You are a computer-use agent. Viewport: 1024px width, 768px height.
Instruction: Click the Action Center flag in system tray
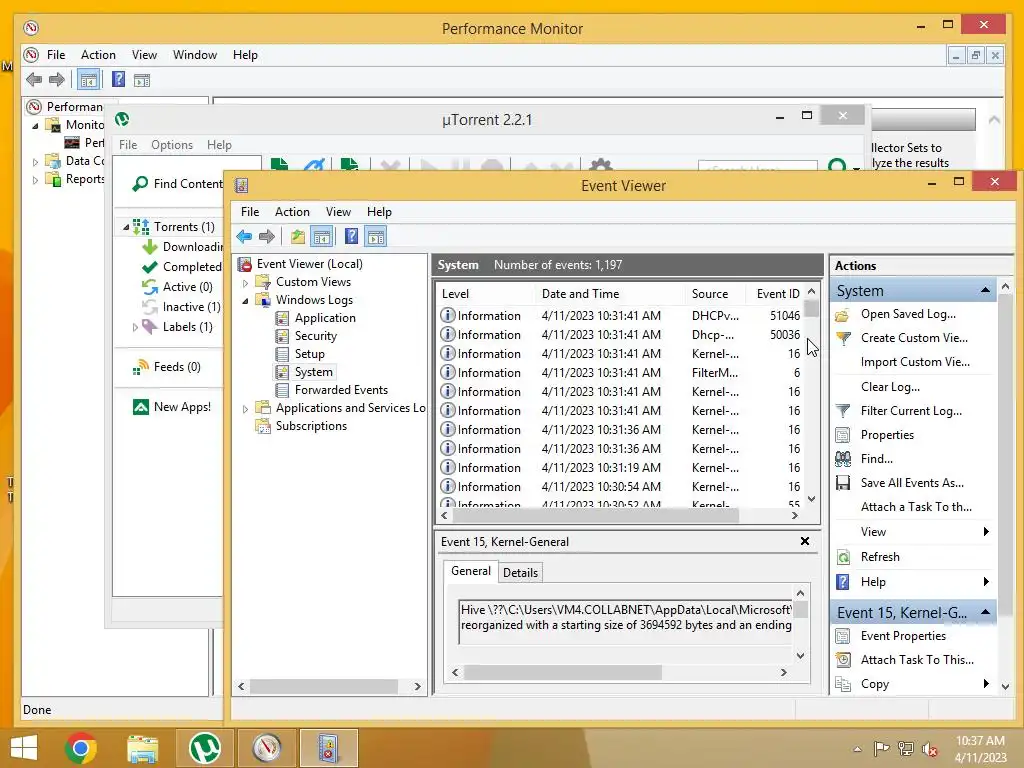point(882,749)
